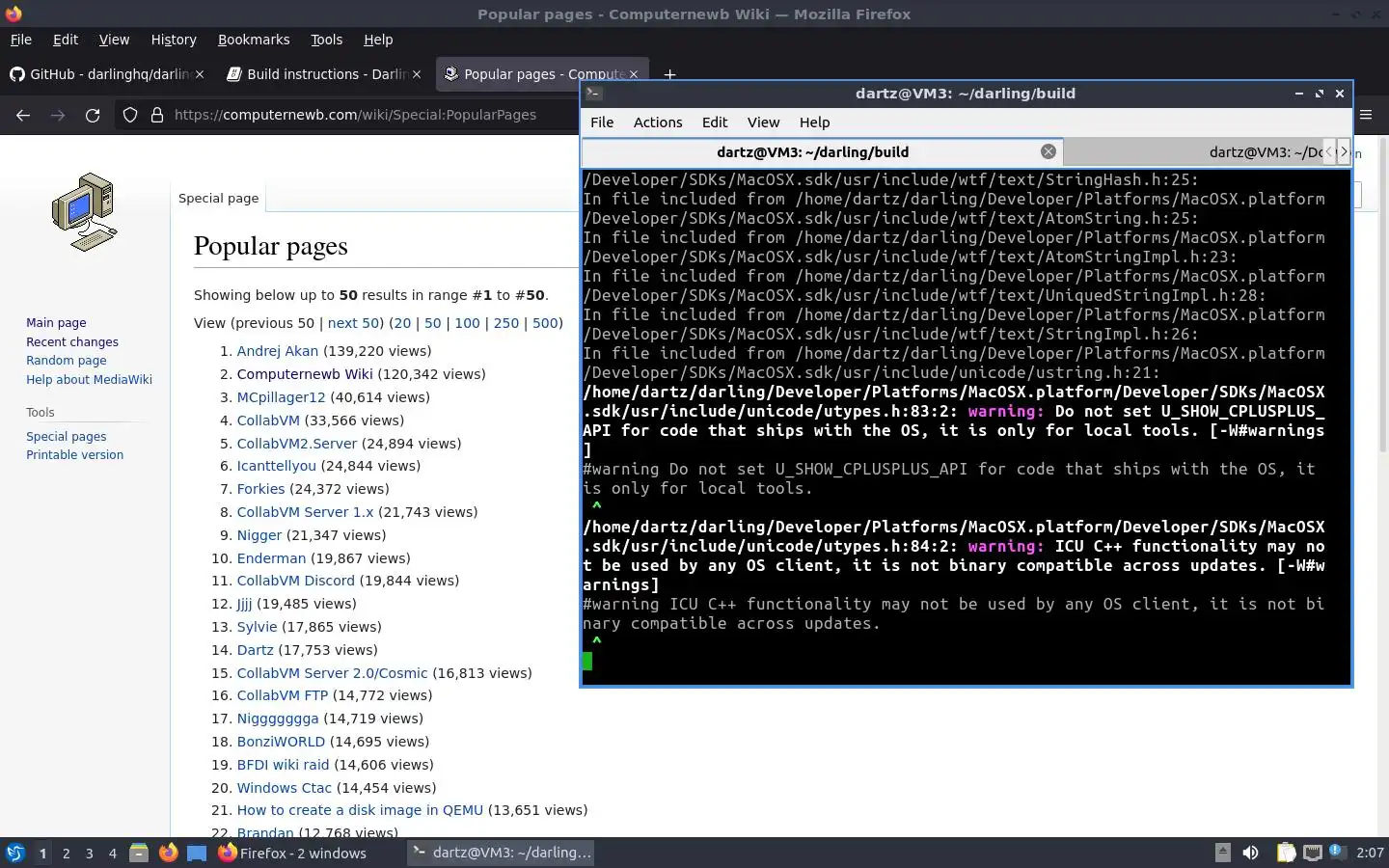Switch to virtual desktop 2
This screenshot has height=868, width=1389.
tap(66, 853)
